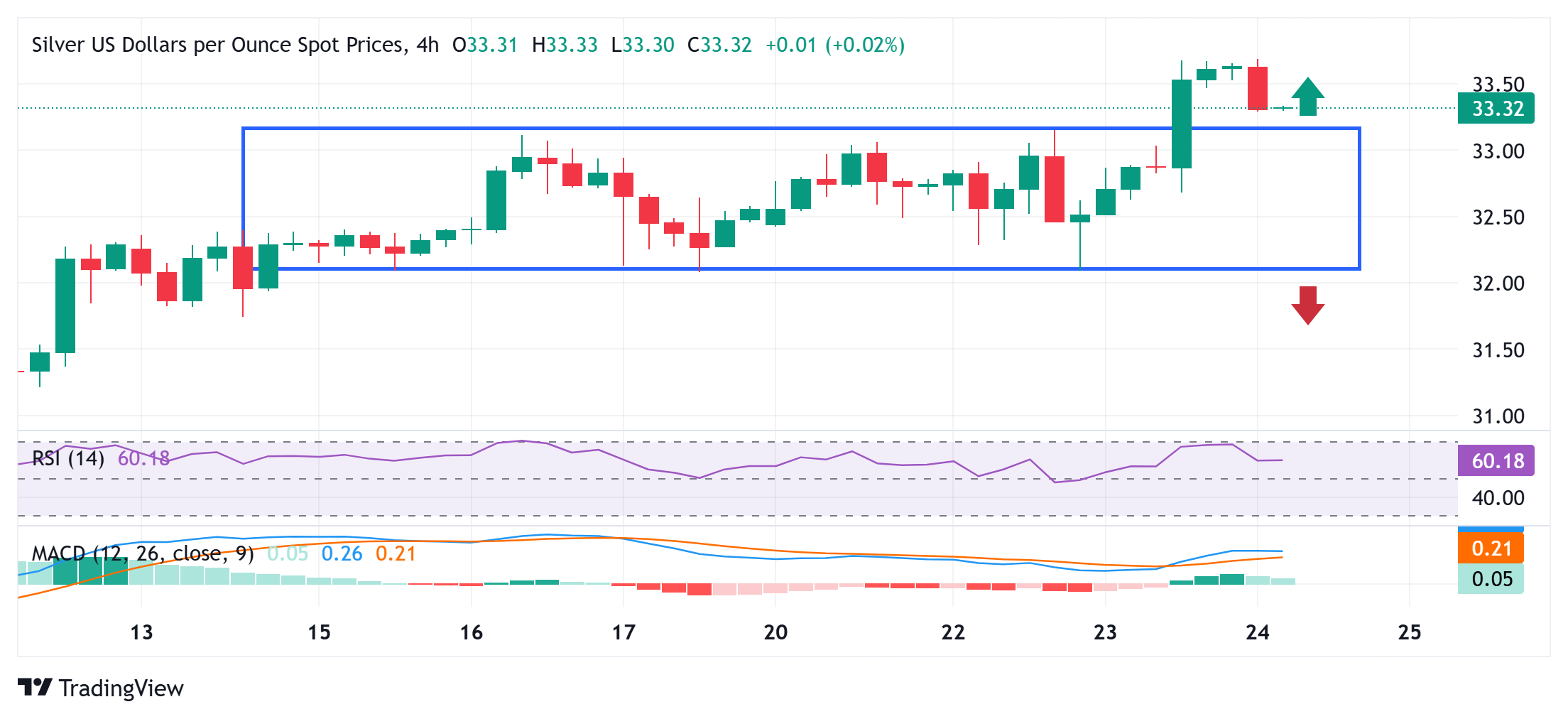Click the 31.00 price axis label
The width and height of the screenshot is (1568, 719).
[x=1498, y=416]
